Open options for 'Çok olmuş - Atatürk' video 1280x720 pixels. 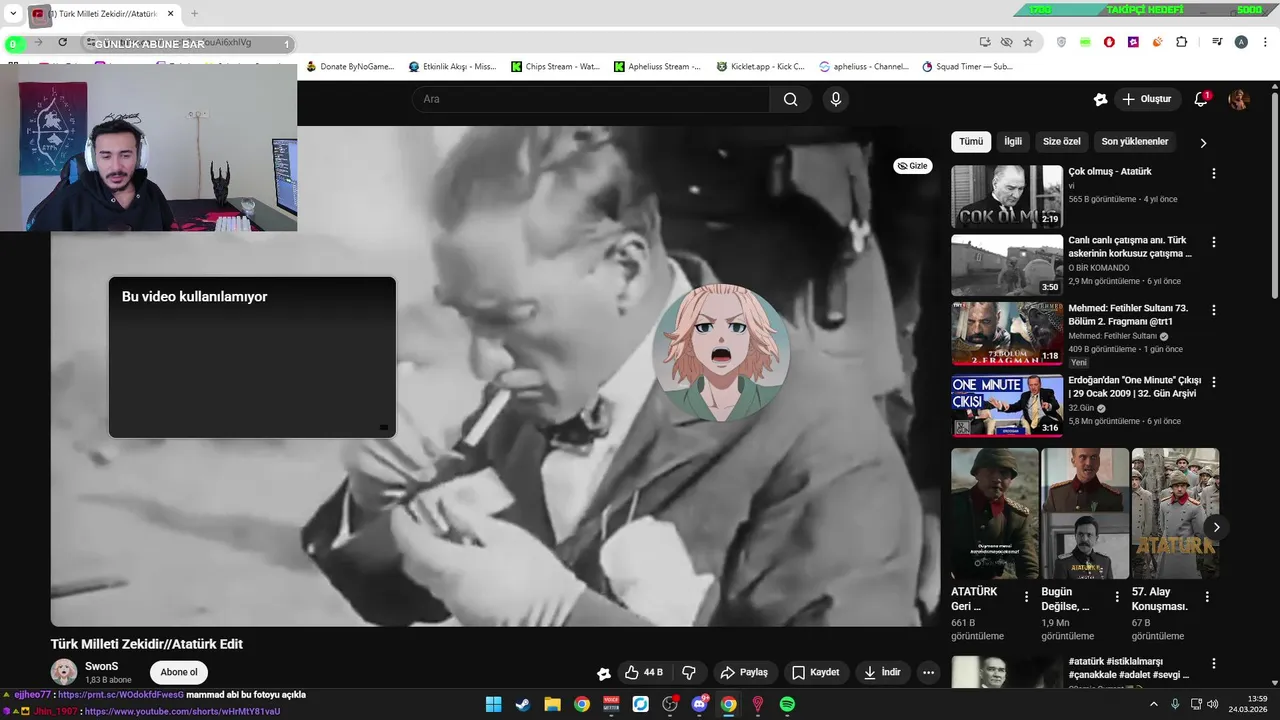tap(1214, 173)
